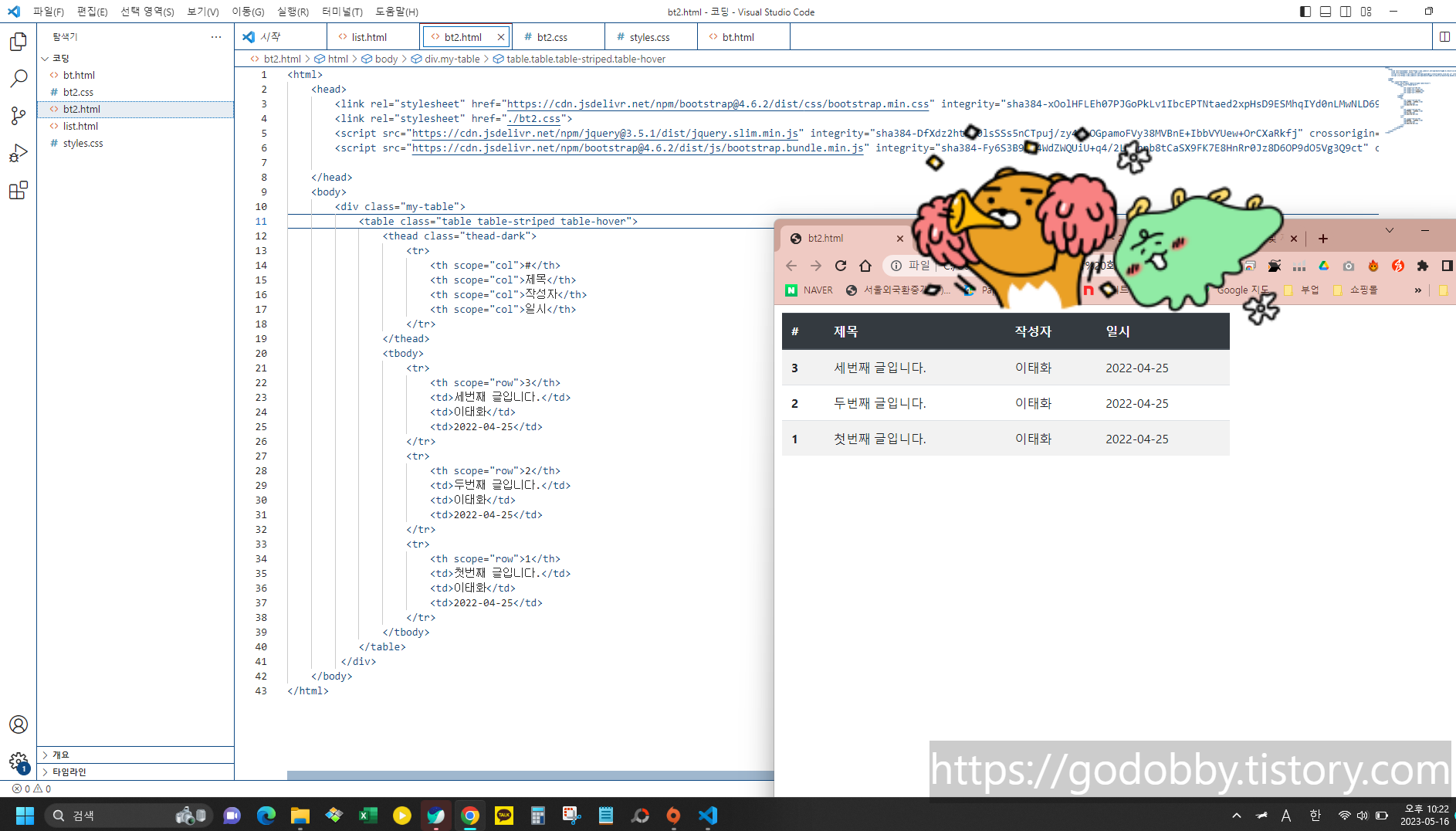Open a new tab in Chrome

pos(1323,239)
